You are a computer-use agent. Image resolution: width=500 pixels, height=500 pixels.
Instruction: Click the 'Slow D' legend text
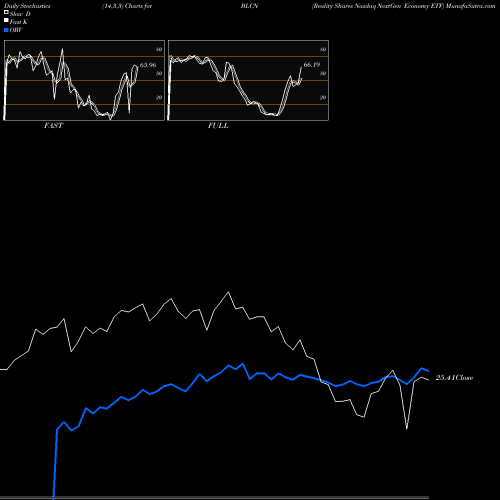point(20,14)
